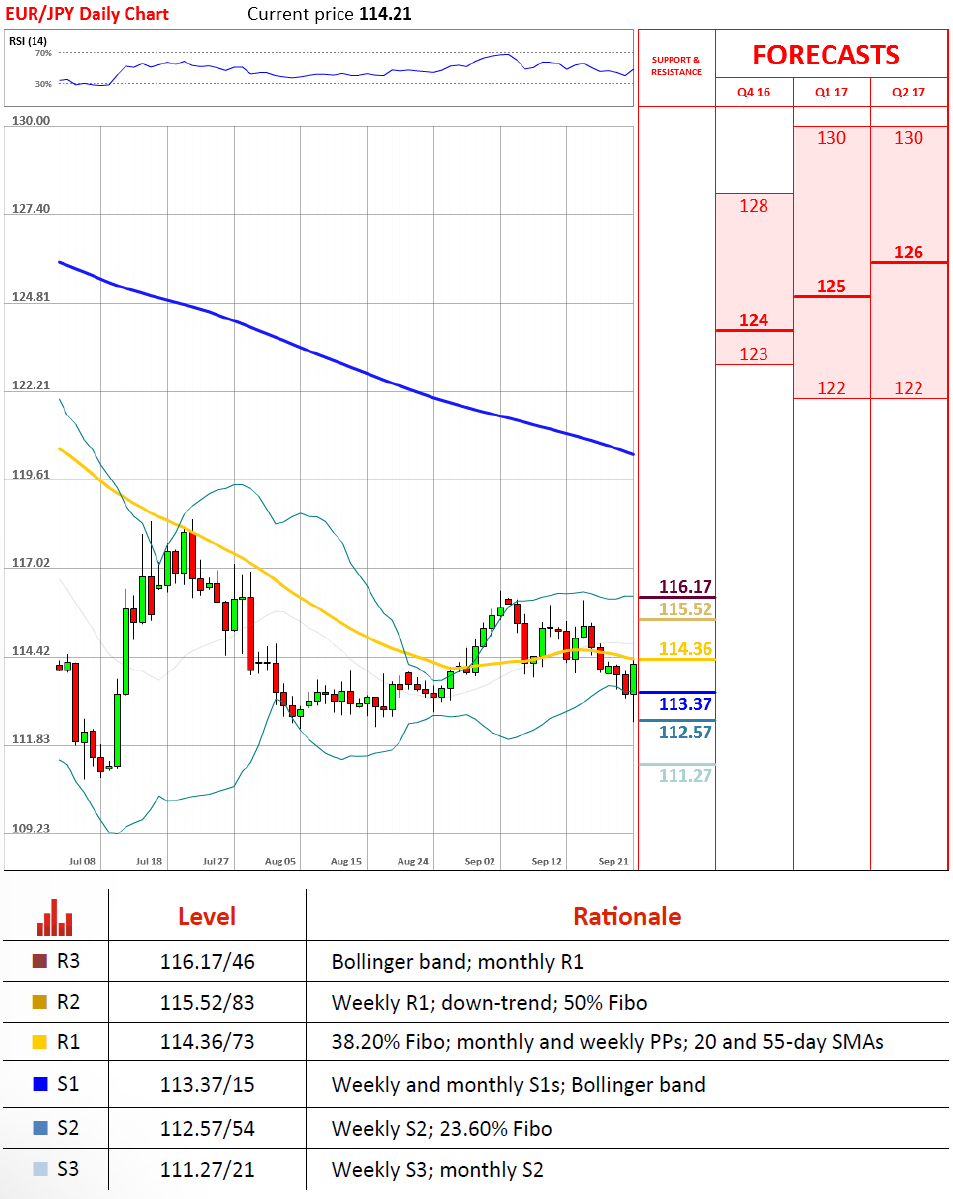Click the Sep 02 date label

480,861
